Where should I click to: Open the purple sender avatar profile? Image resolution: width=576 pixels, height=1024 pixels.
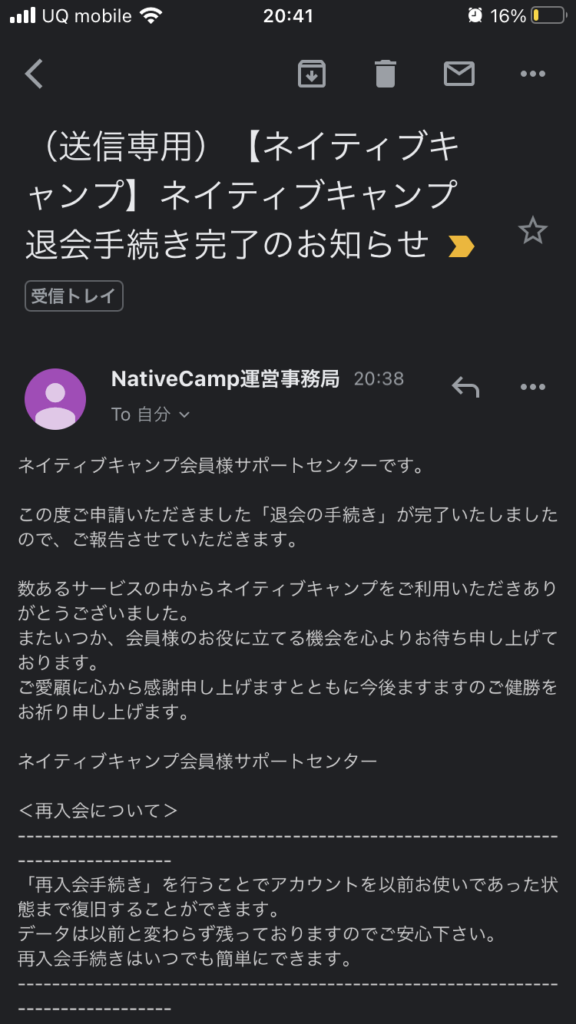click(x=56, y=399)
